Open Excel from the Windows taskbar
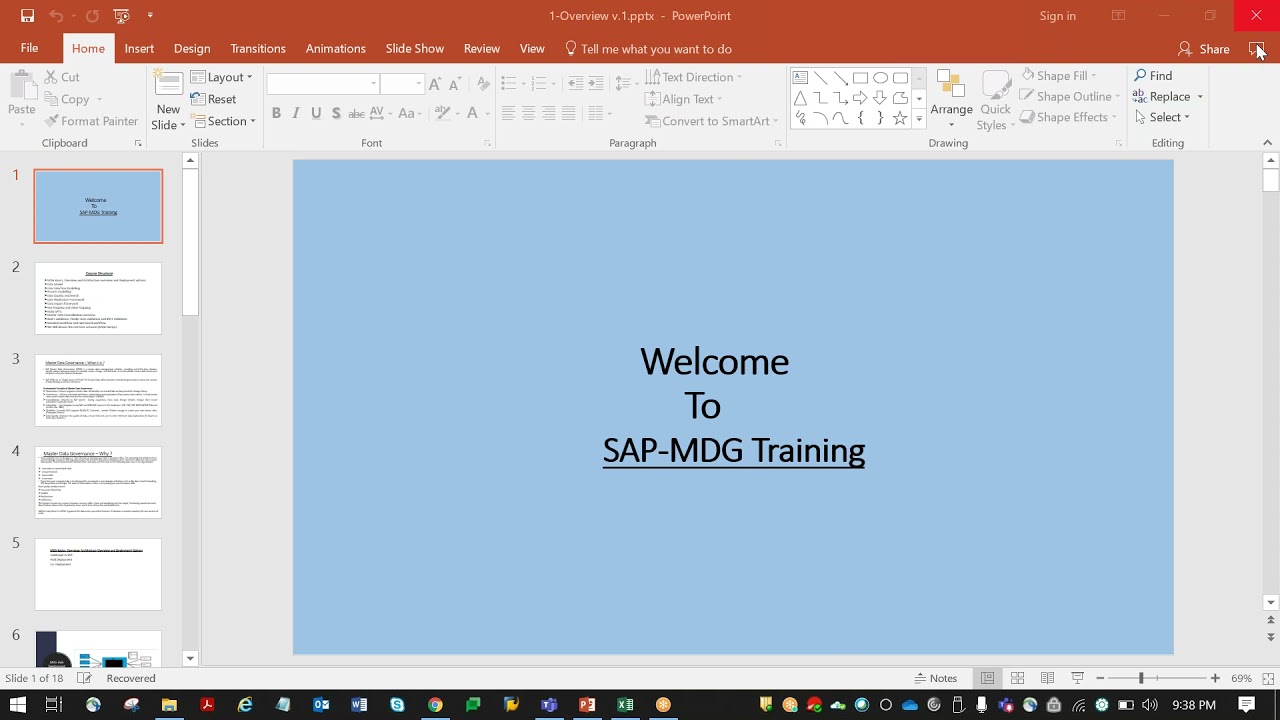1280x720 pixels. coord(625,705)
